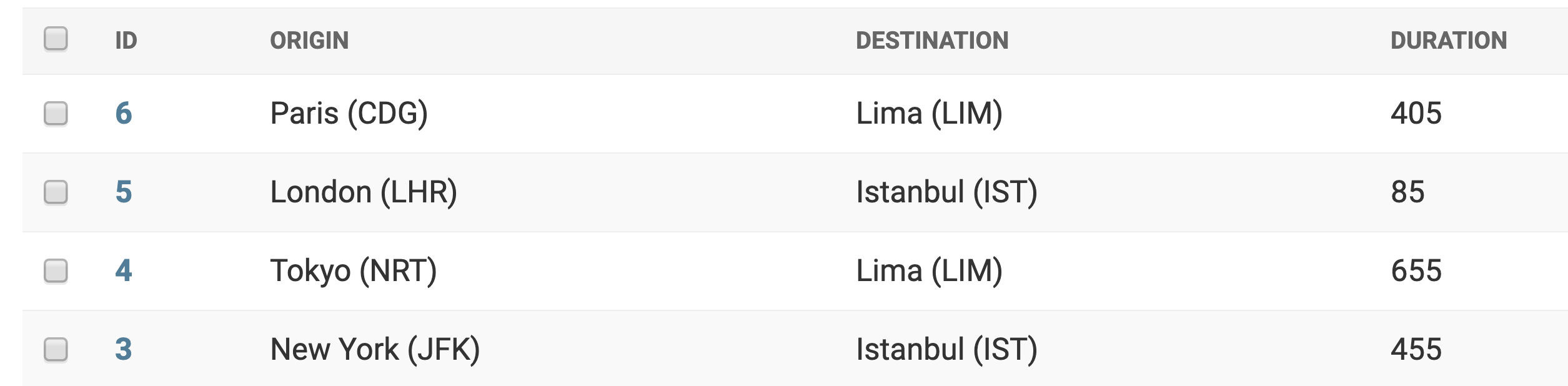Click the New York (JFK) origin cell

(x=375, y=350)
